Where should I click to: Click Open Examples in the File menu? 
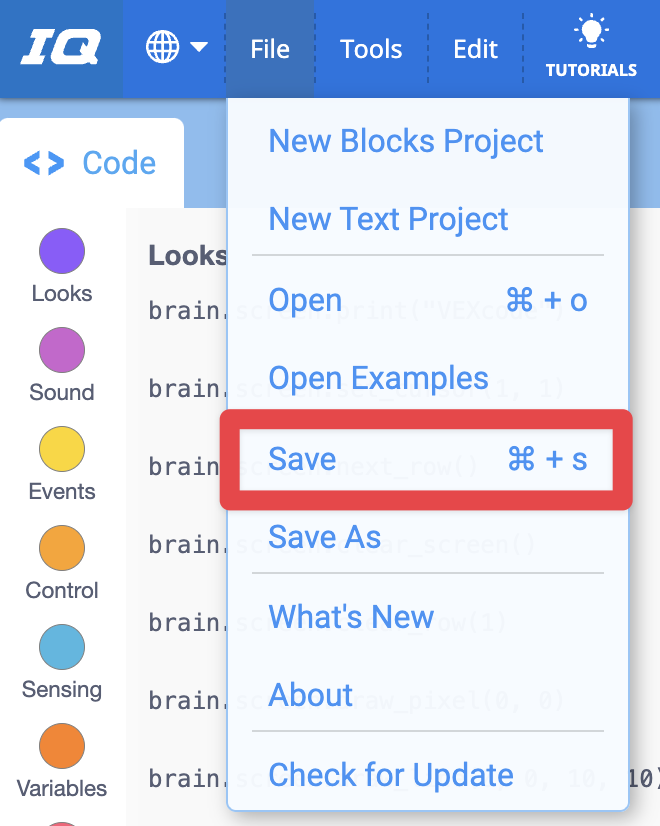pyautogui.click(x=378, y=379)
